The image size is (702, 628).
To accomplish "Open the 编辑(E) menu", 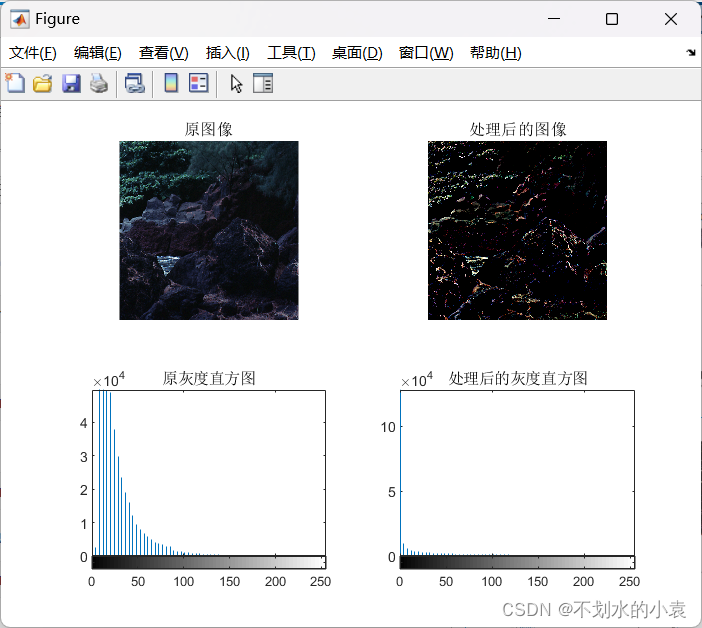I will pyautogui.click(x=98, y=53).
